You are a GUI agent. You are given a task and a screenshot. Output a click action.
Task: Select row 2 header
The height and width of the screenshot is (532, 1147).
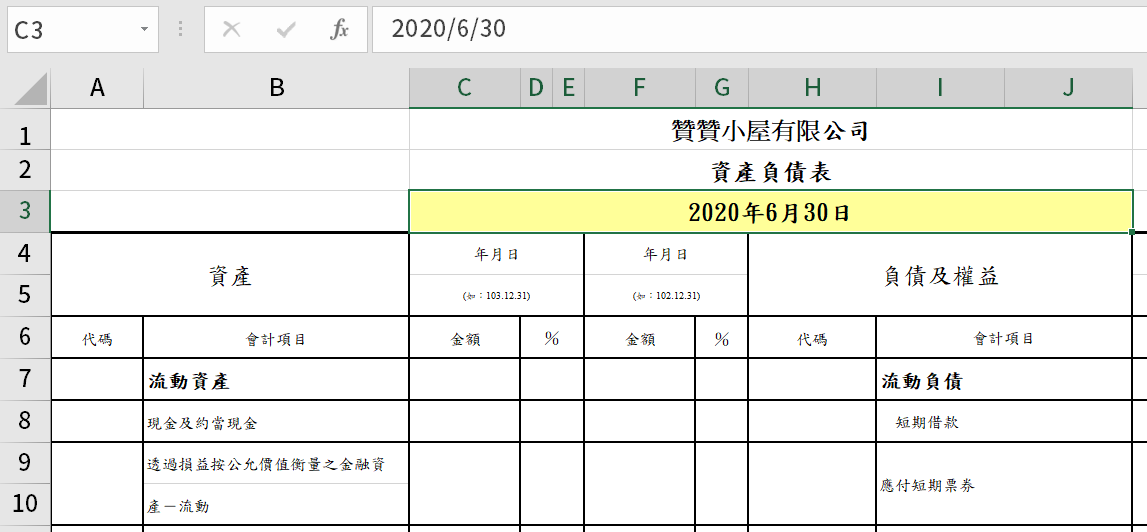tap(25, 171)
